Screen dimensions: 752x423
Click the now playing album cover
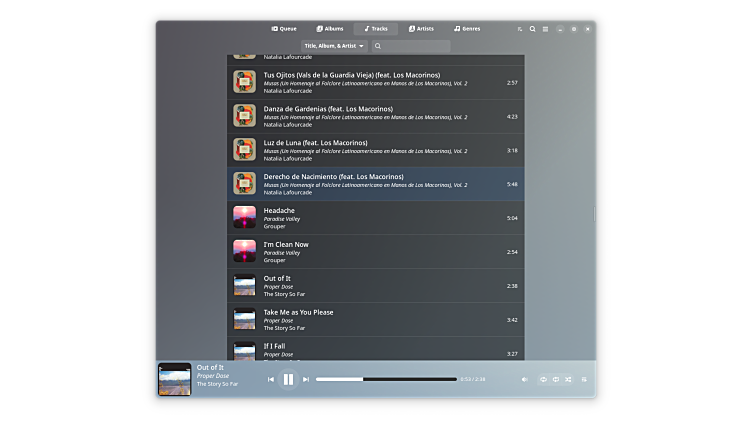(175, 379)
